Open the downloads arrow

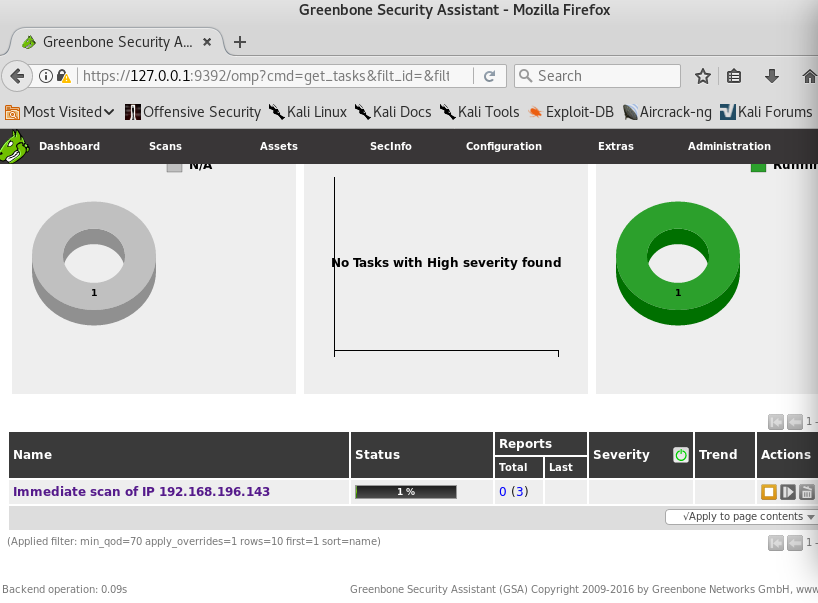[x=772, y=76]
